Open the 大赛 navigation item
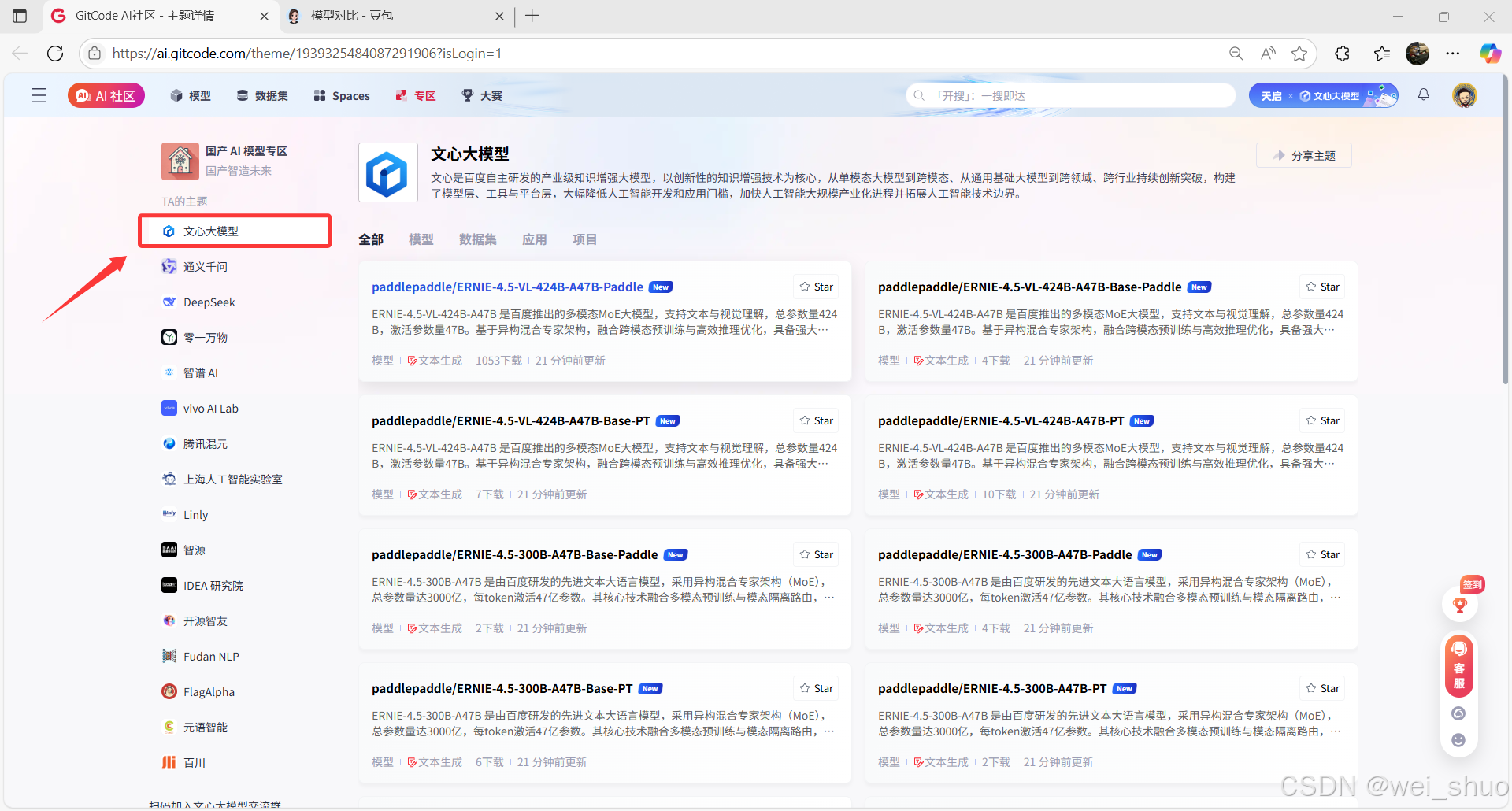The image size is (1512, 811). [x=482, y=95]
